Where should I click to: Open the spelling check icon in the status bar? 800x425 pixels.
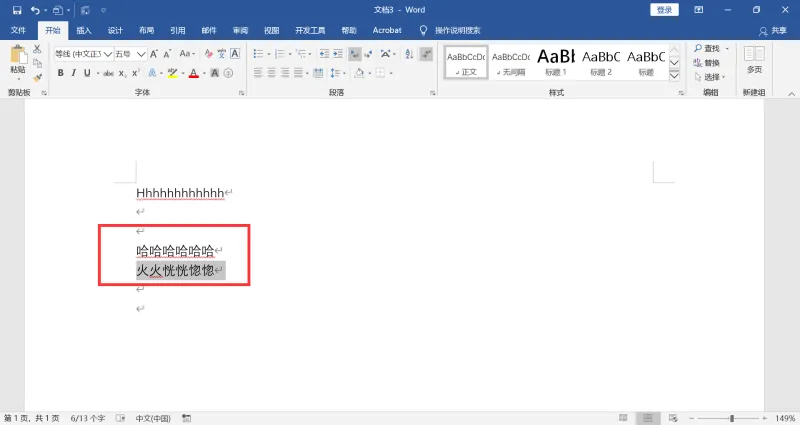click(120, 418)
